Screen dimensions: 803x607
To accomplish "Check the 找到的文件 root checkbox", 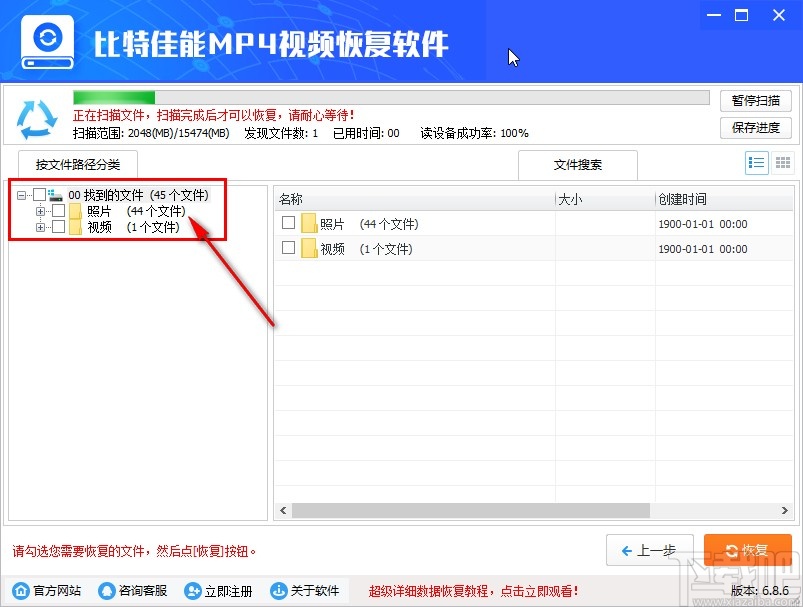I will click(x=39, y=194).
